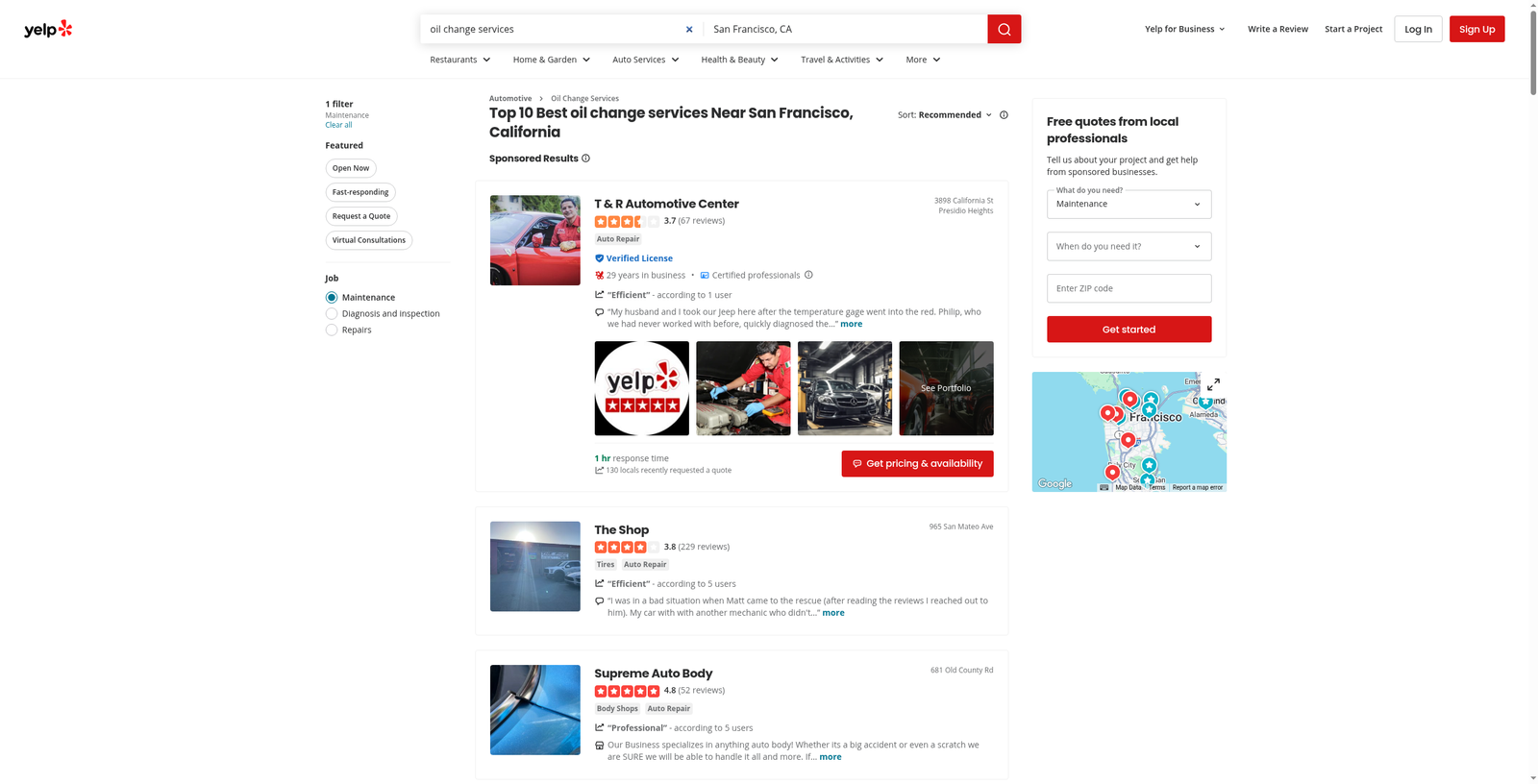Clear the search query with the X icon
The image size is (1538, 784).
[689, 29]
